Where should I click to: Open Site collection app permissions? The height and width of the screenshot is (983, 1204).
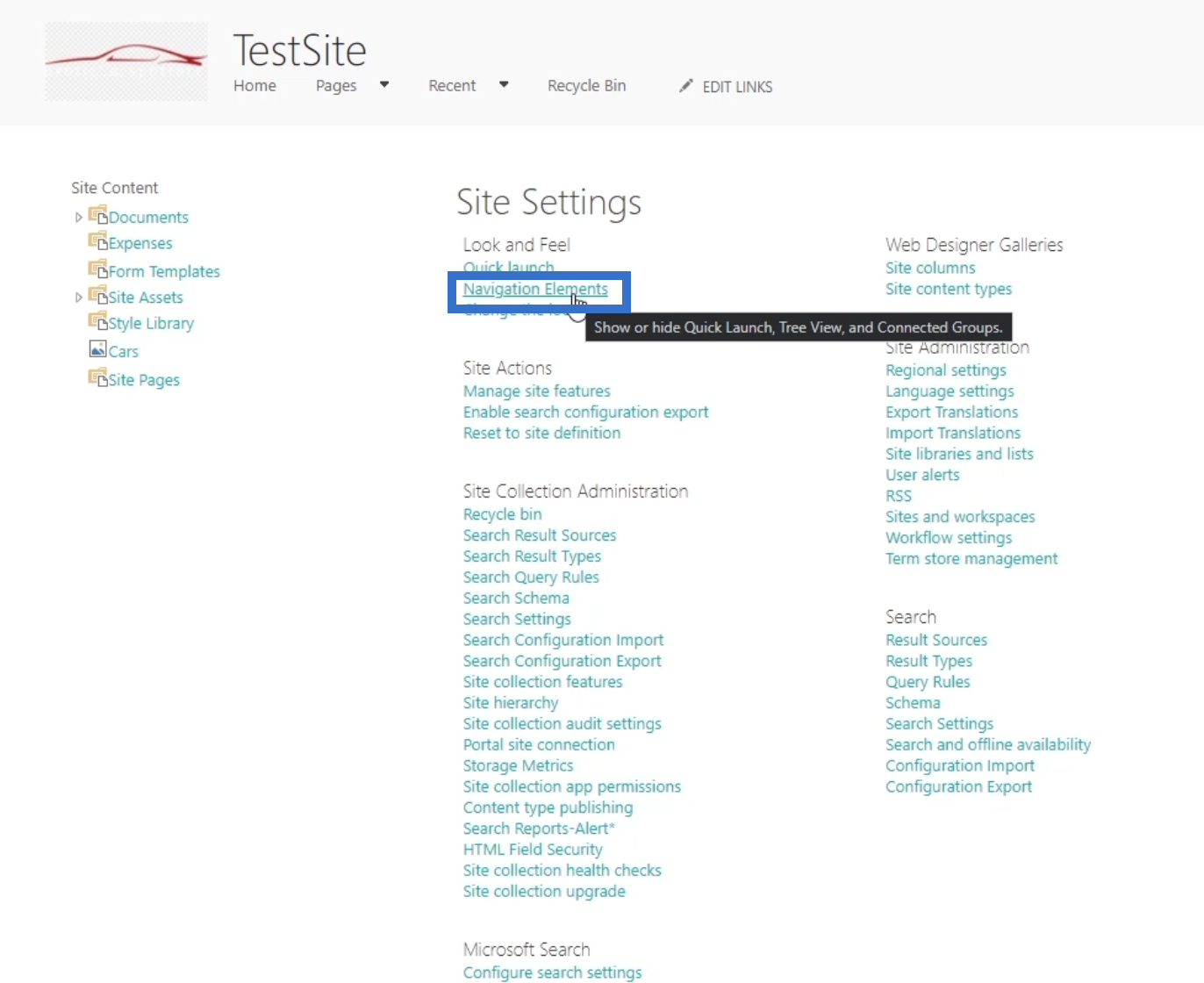572,786
